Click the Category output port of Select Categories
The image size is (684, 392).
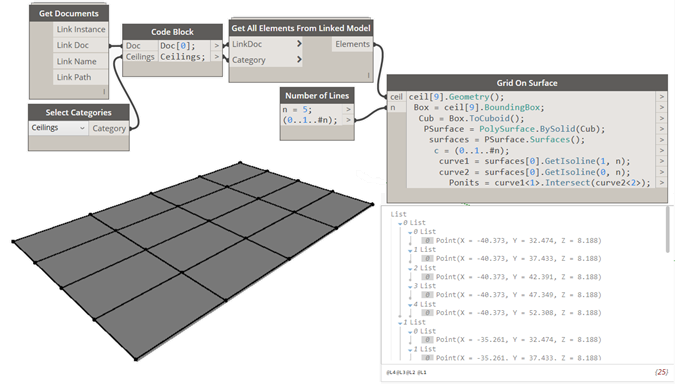[109, 128]
